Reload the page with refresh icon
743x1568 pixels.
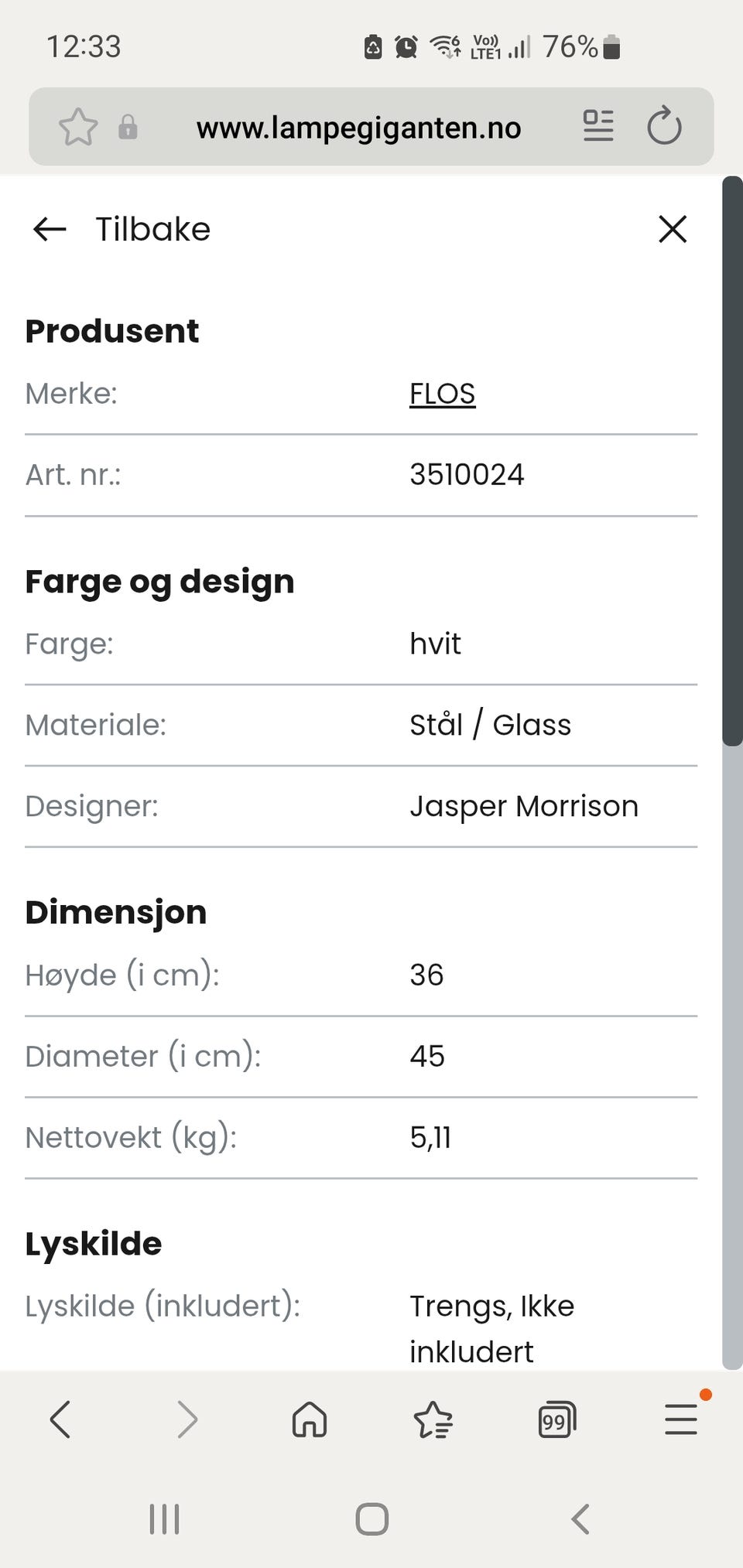(x=664, y=126)
